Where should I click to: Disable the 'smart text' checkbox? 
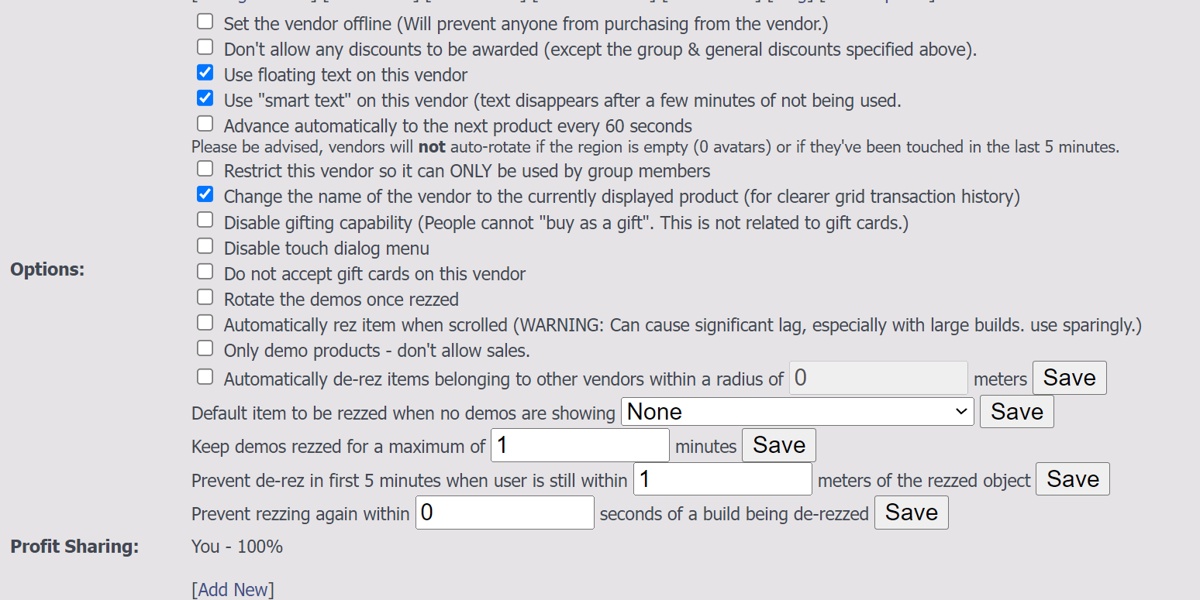[x=205, y=98]
